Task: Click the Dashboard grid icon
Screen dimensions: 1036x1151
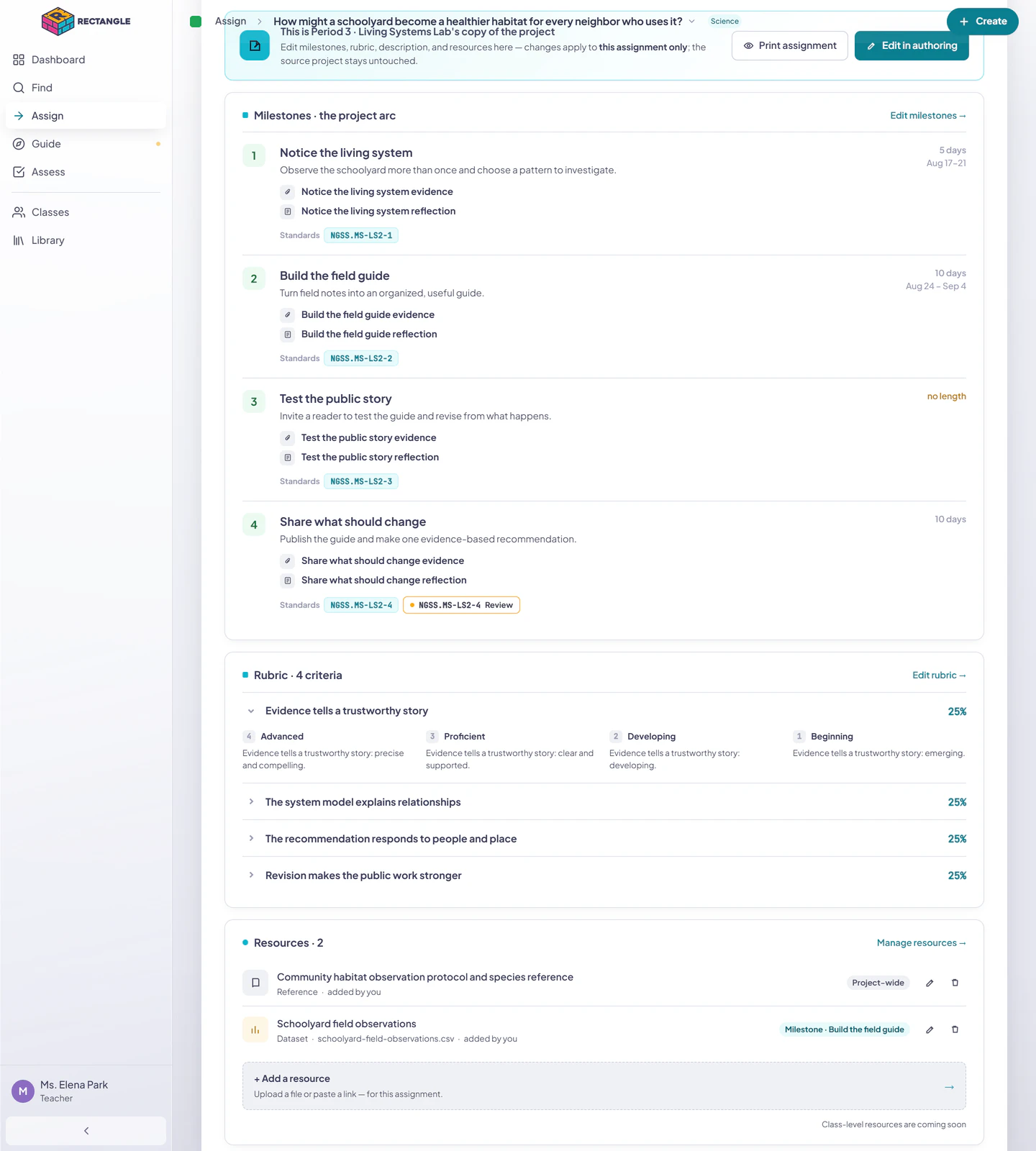Action: click(19, 60)
